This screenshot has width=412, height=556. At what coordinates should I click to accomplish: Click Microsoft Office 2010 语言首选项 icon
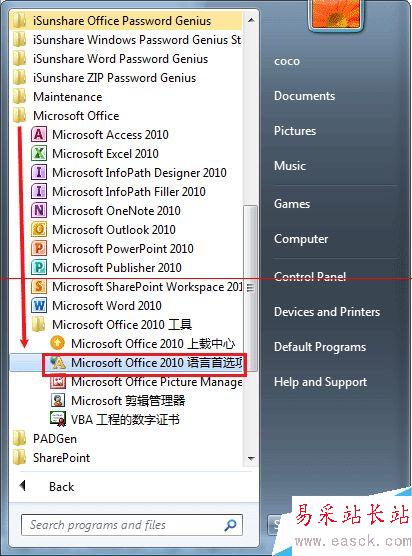[58, 363]
